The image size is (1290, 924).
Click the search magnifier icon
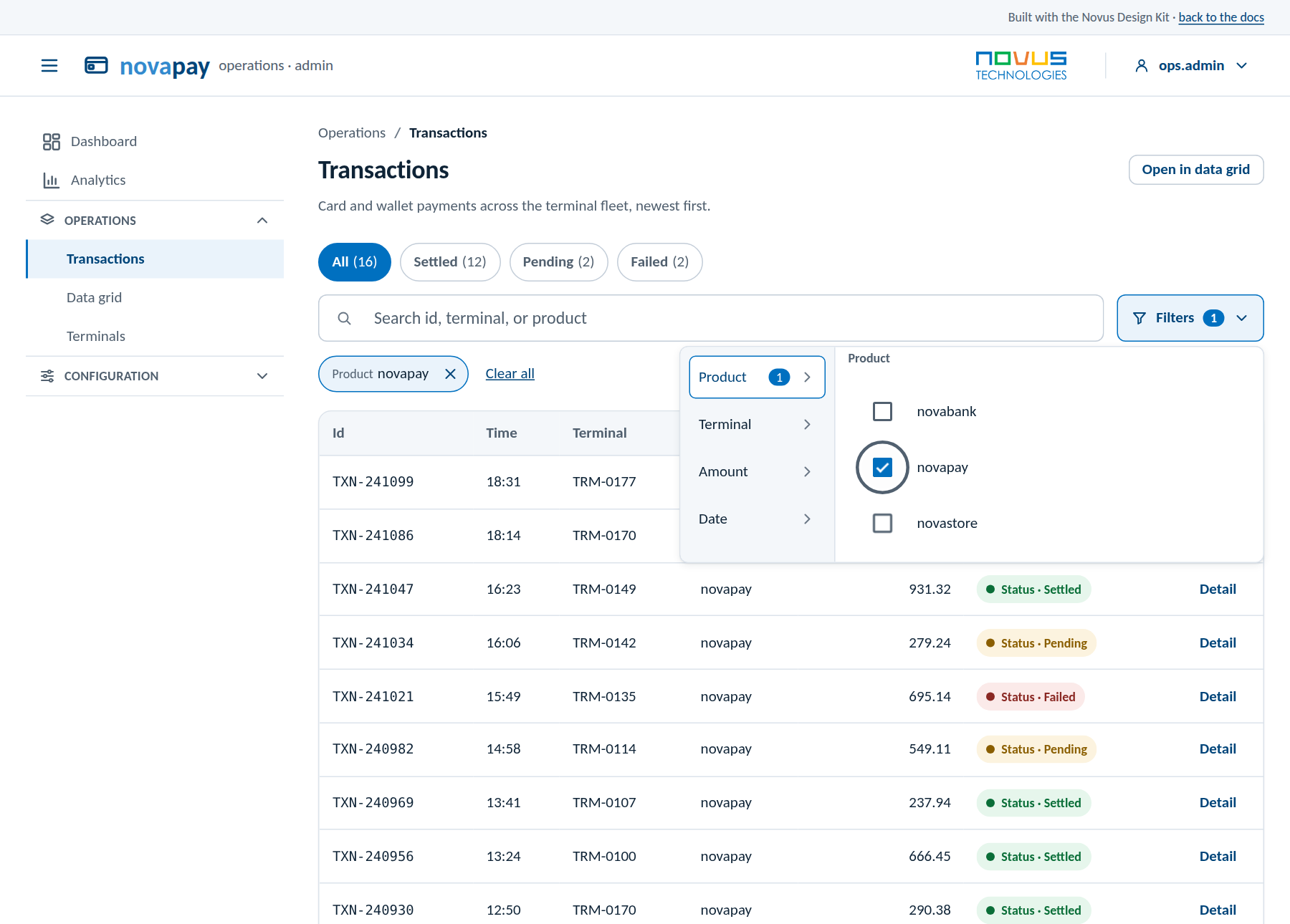pyautogui.click(x=345, y=318)
